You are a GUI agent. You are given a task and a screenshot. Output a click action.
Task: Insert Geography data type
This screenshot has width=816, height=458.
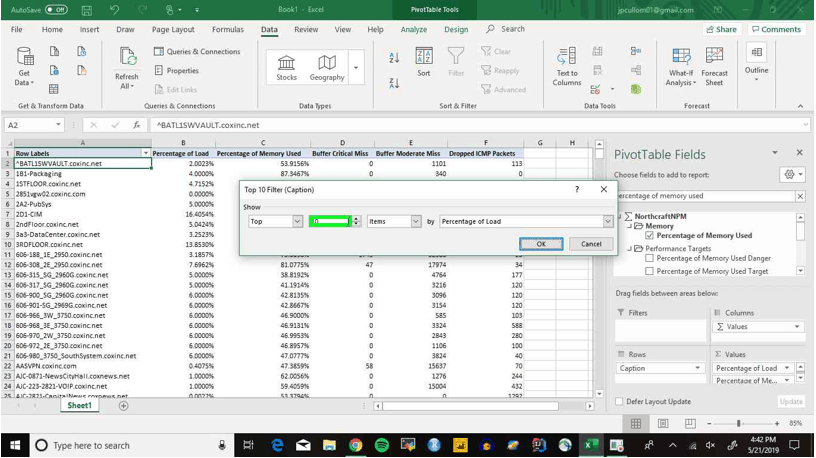point(327,67)
